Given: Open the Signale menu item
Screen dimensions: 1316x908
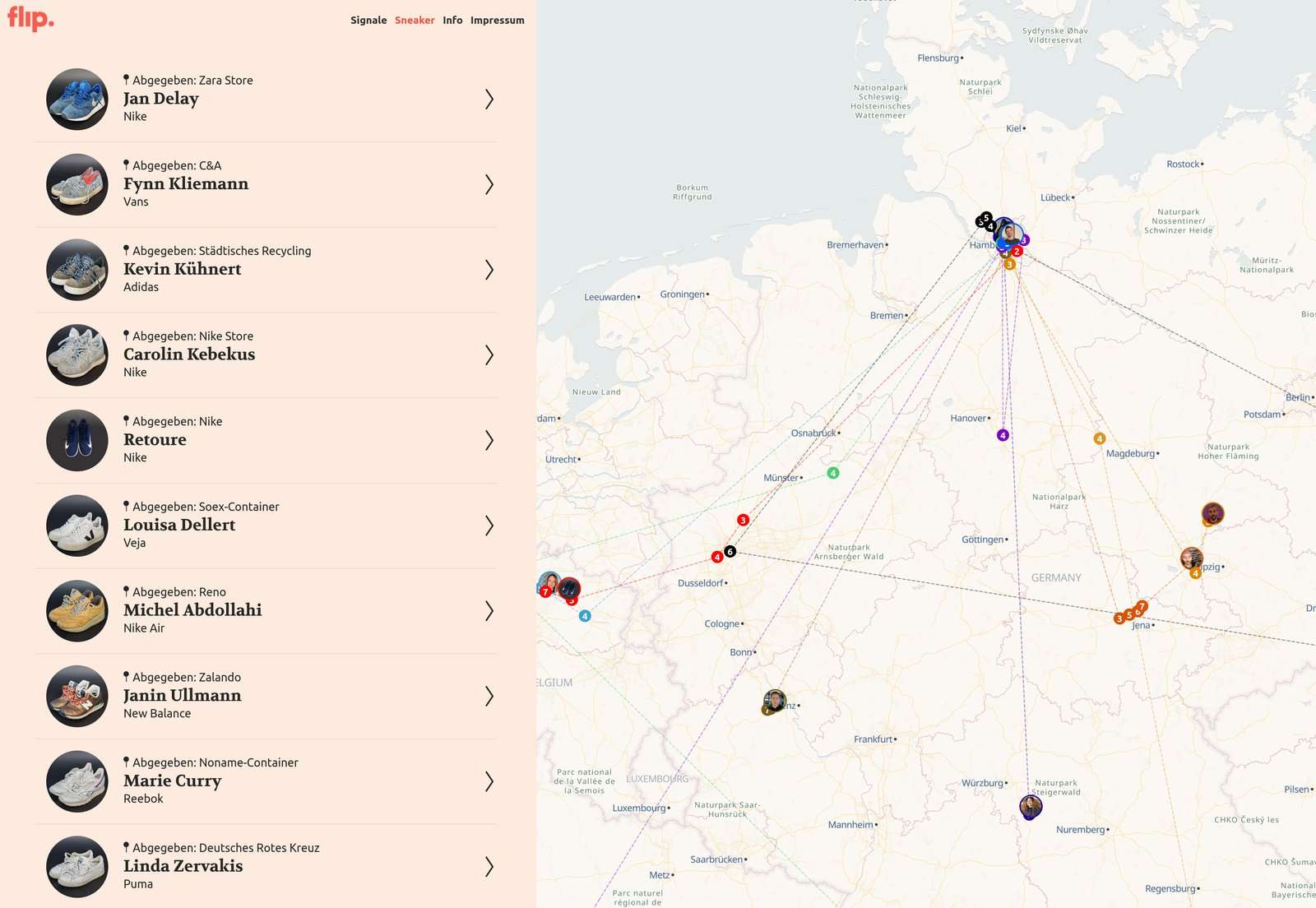Looking at the screenshot, I should 368,21.
